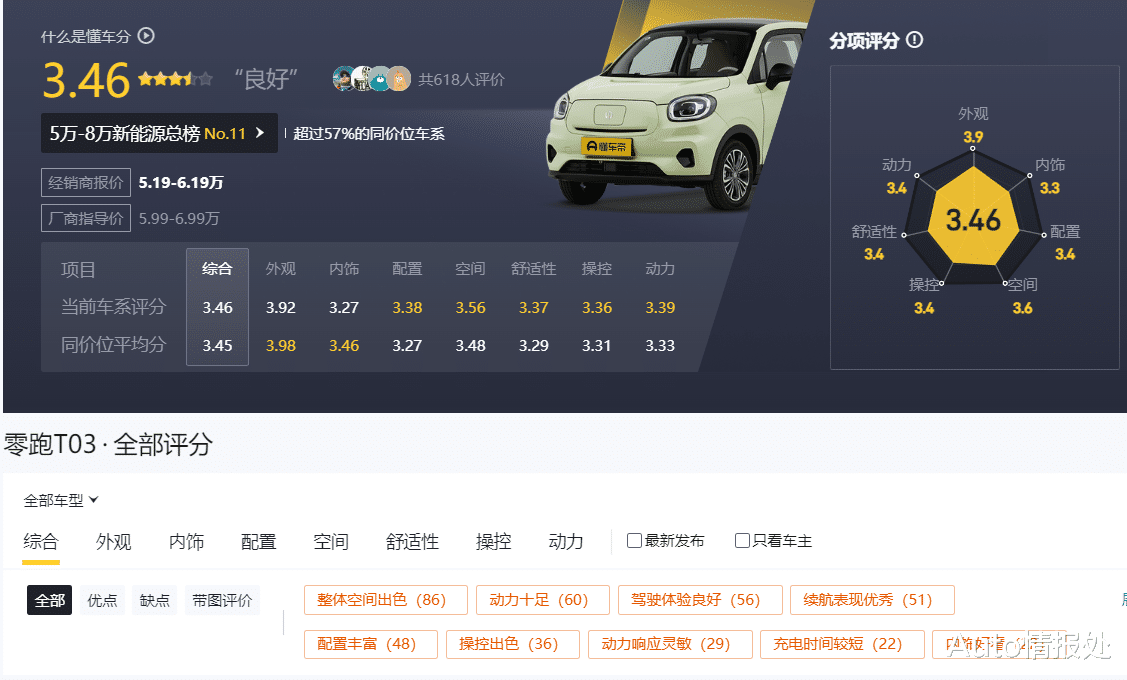Select the 操控出色 (36) tag
This screenshot has height=680, width=1127.
pos(512,644)
